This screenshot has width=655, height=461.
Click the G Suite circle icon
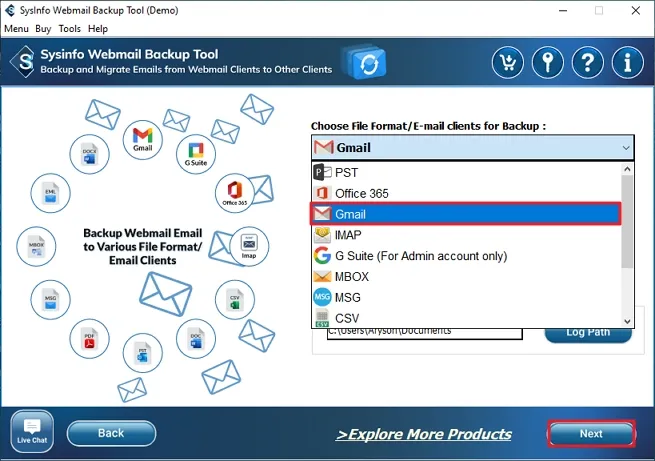tap(196, 154)
